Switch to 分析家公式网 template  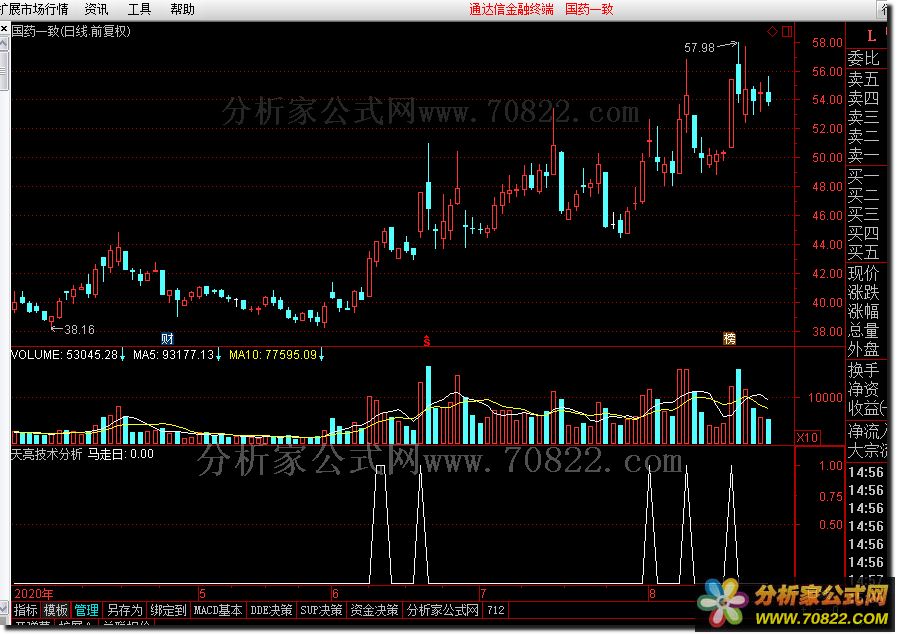(442, 610)
